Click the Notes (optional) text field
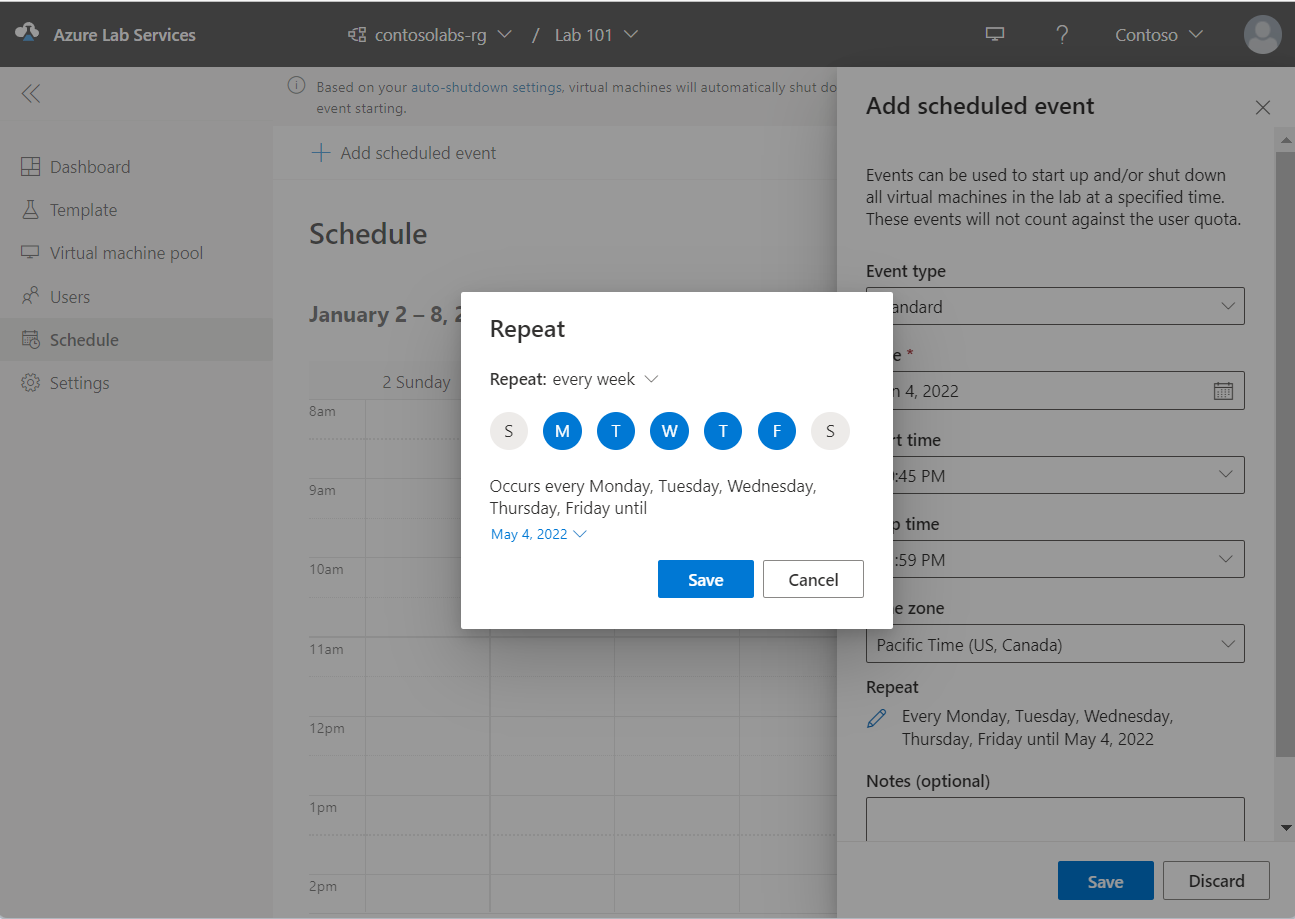1295x919 pixels. click(x=1055, y=818)
